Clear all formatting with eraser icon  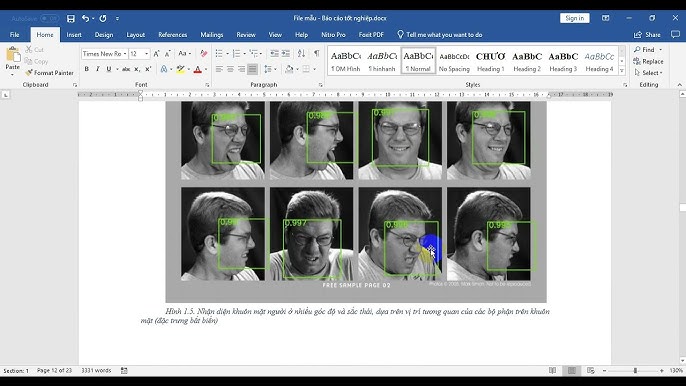pyautogui.click(x=203, y=53)
